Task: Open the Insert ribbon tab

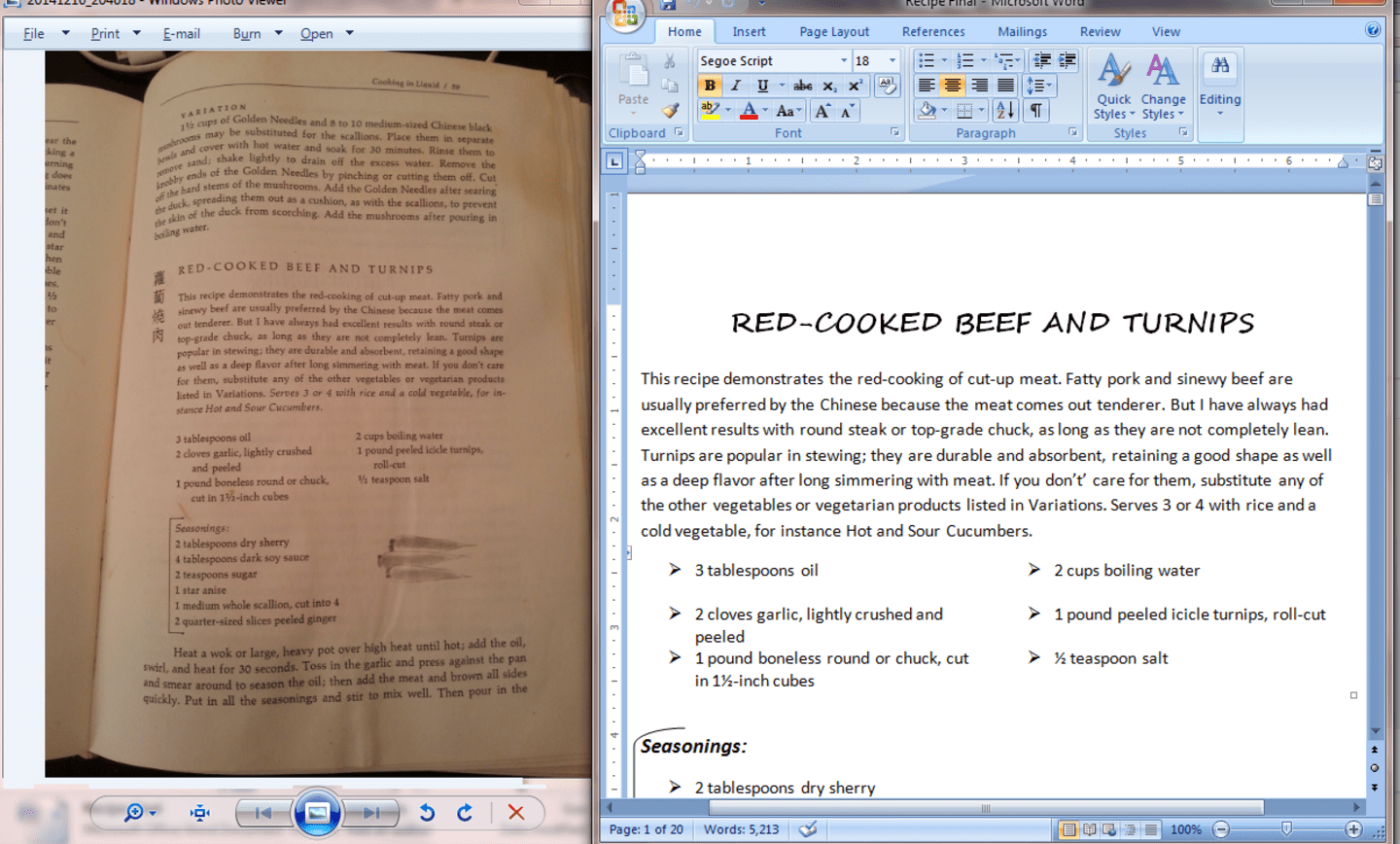Action: pos(749,32)
